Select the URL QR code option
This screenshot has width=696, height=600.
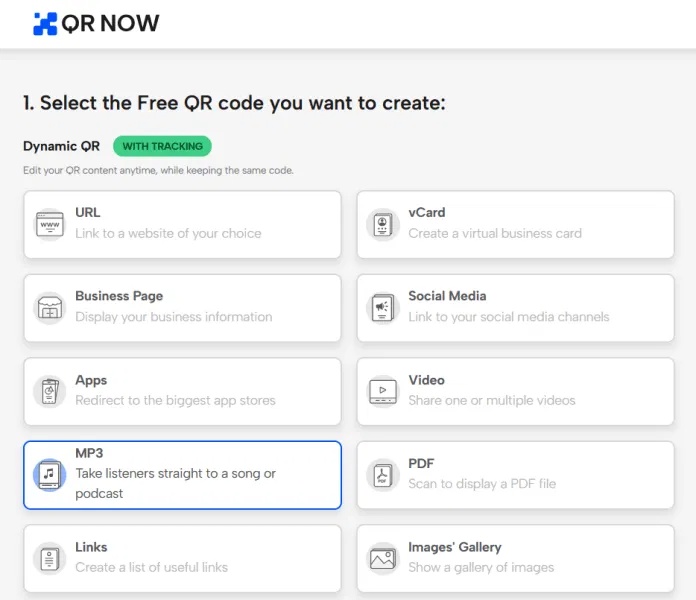tap(182, 224)
